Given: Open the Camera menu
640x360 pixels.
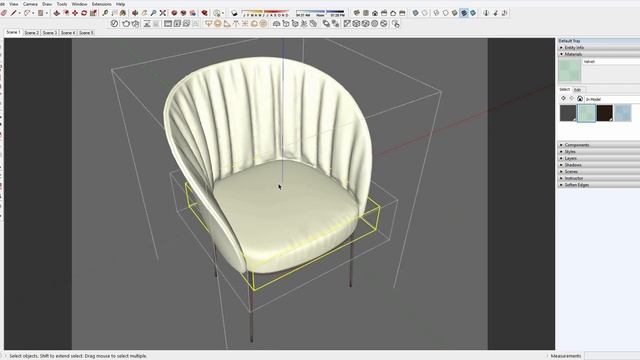Looking at the screenshot, I should click(x=30, y=4).
